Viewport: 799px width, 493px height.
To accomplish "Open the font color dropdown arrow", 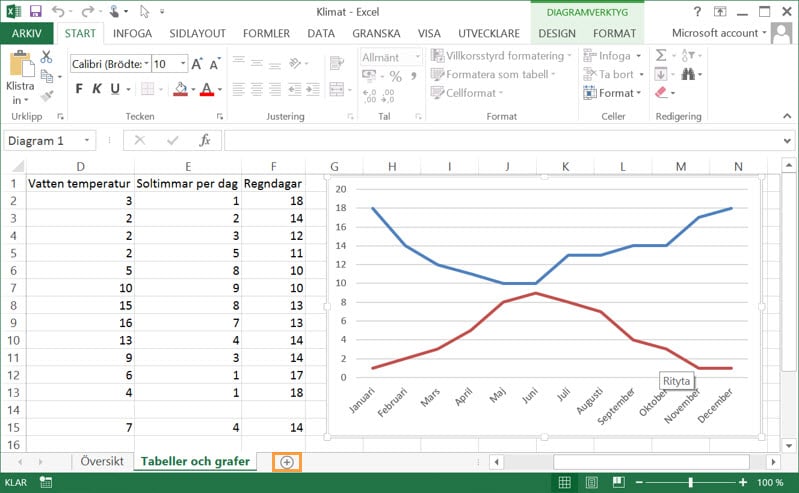I will 220,90.
